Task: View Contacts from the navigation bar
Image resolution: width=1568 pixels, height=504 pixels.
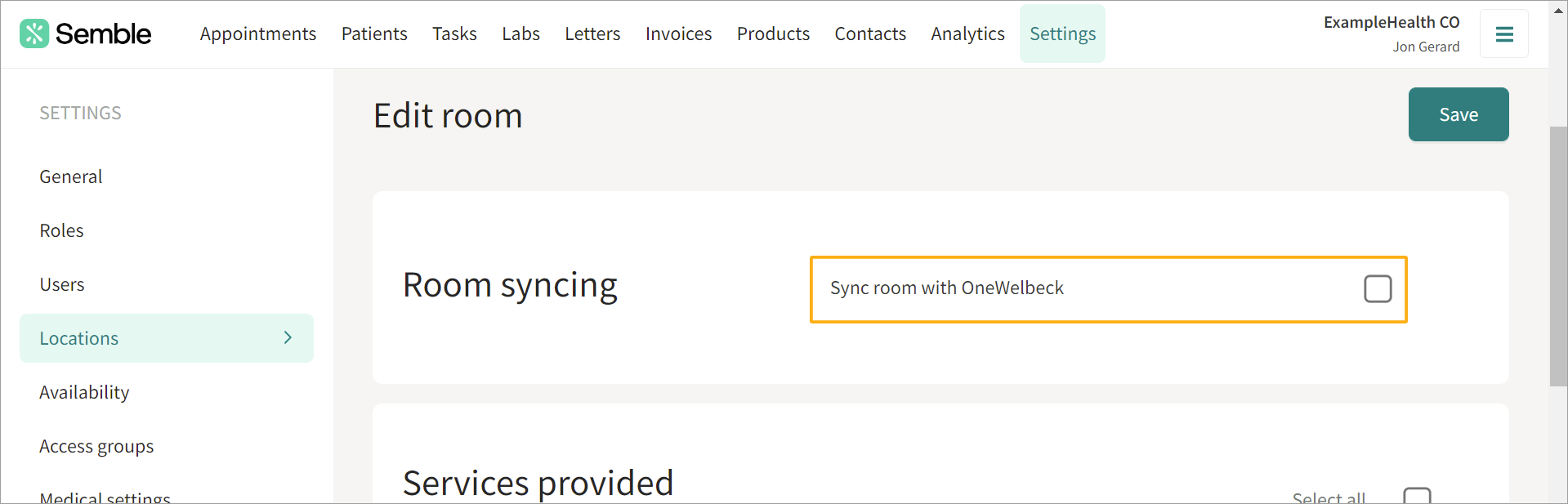Action: (870, 33)
